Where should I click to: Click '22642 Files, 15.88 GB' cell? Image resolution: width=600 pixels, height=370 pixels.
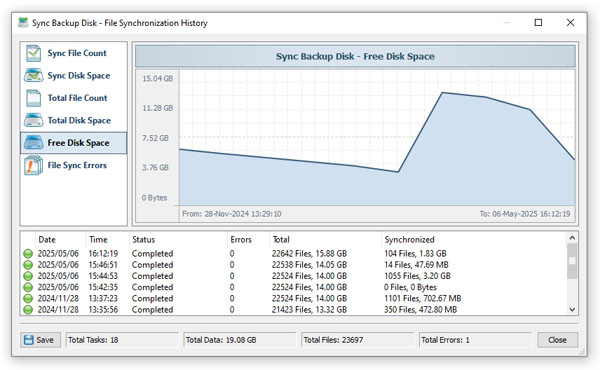309,254
